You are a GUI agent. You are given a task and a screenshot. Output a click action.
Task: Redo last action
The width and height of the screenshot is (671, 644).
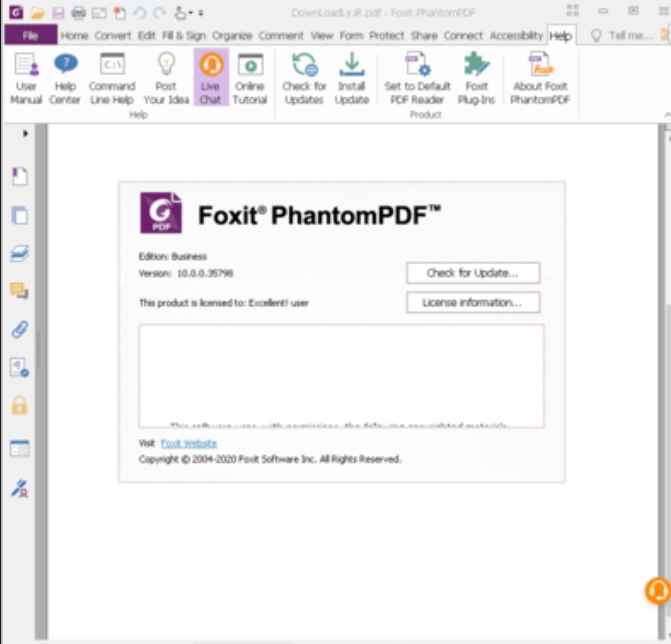click(x=160, y=13)
